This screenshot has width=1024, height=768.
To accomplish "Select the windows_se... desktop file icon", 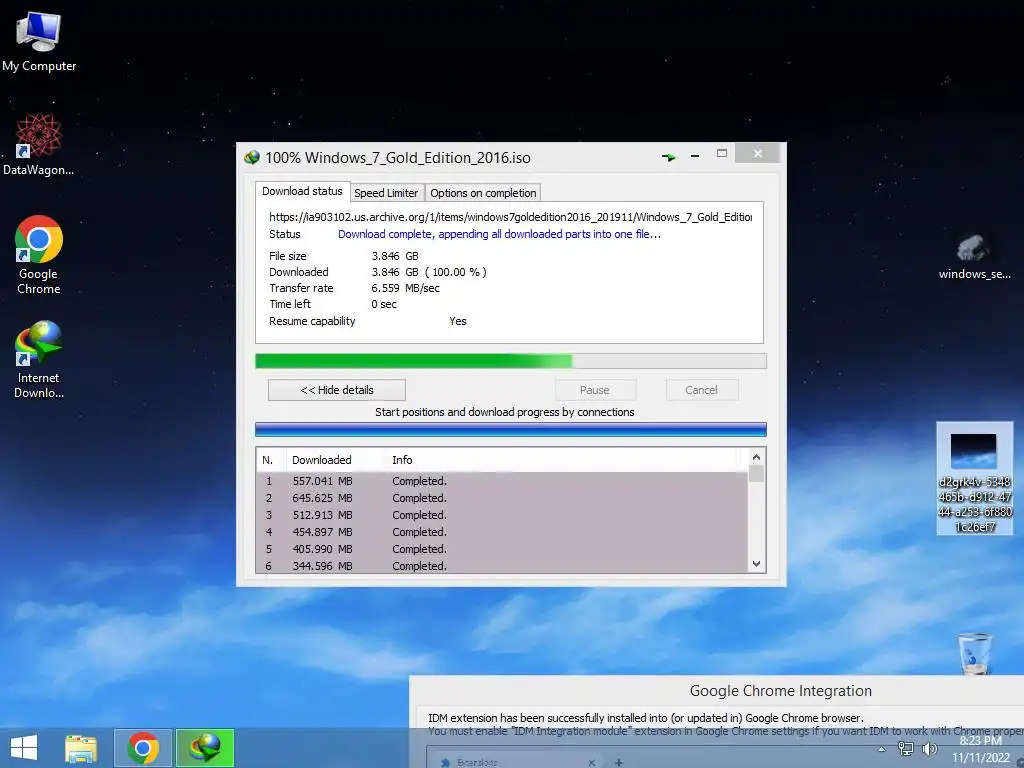I will click(x=974, y=256).
